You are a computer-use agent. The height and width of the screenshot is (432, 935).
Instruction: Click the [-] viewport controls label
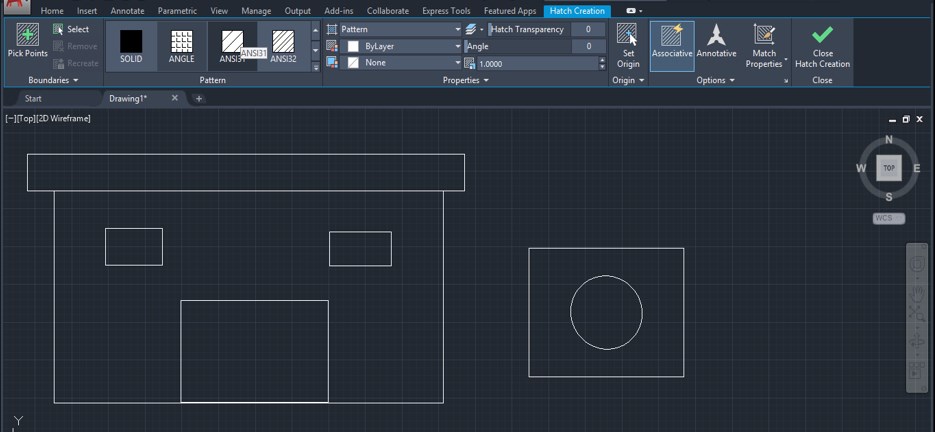(x=10, y=119)
